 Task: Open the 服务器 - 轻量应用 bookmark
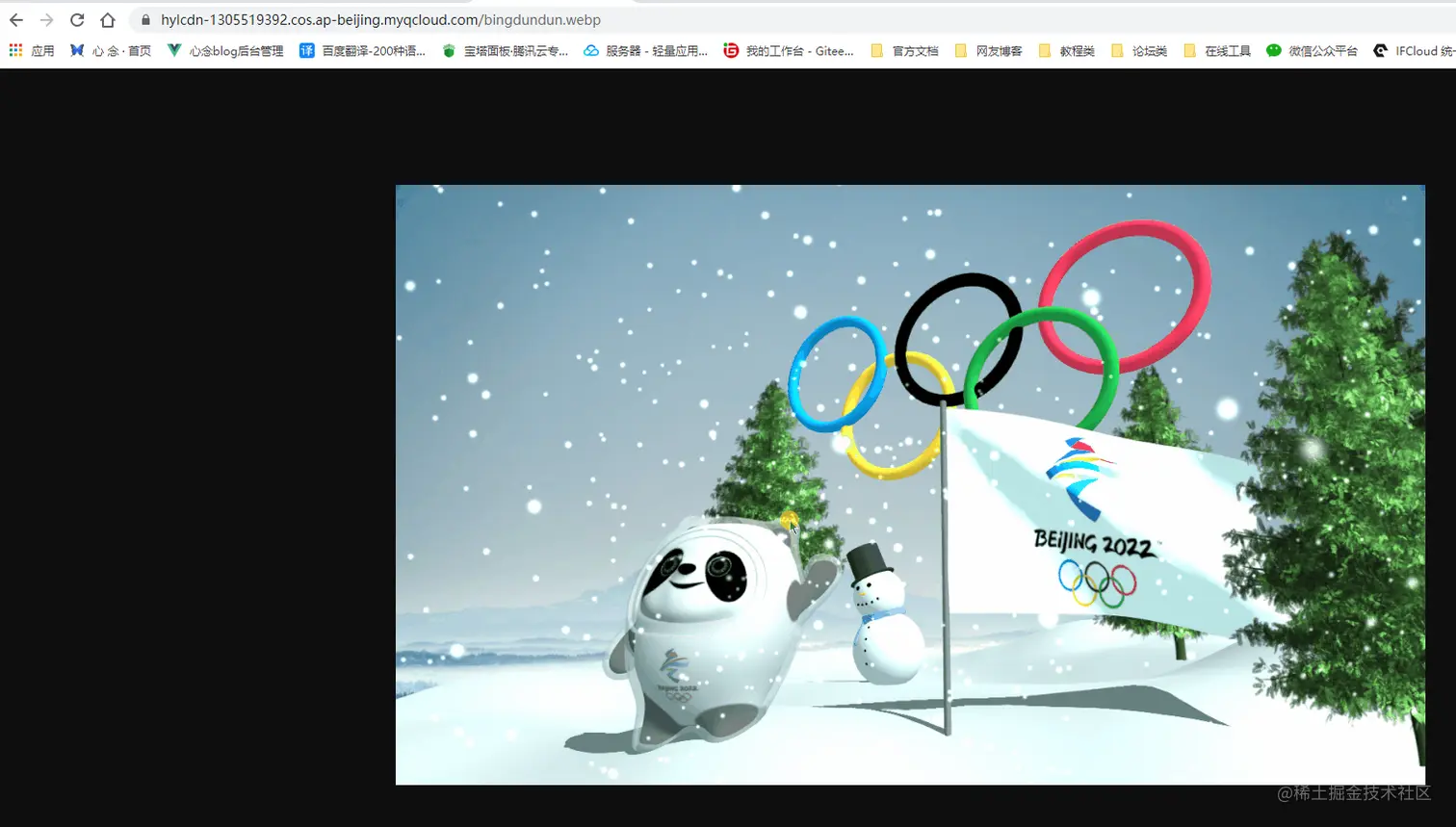[x=646, y=51]
